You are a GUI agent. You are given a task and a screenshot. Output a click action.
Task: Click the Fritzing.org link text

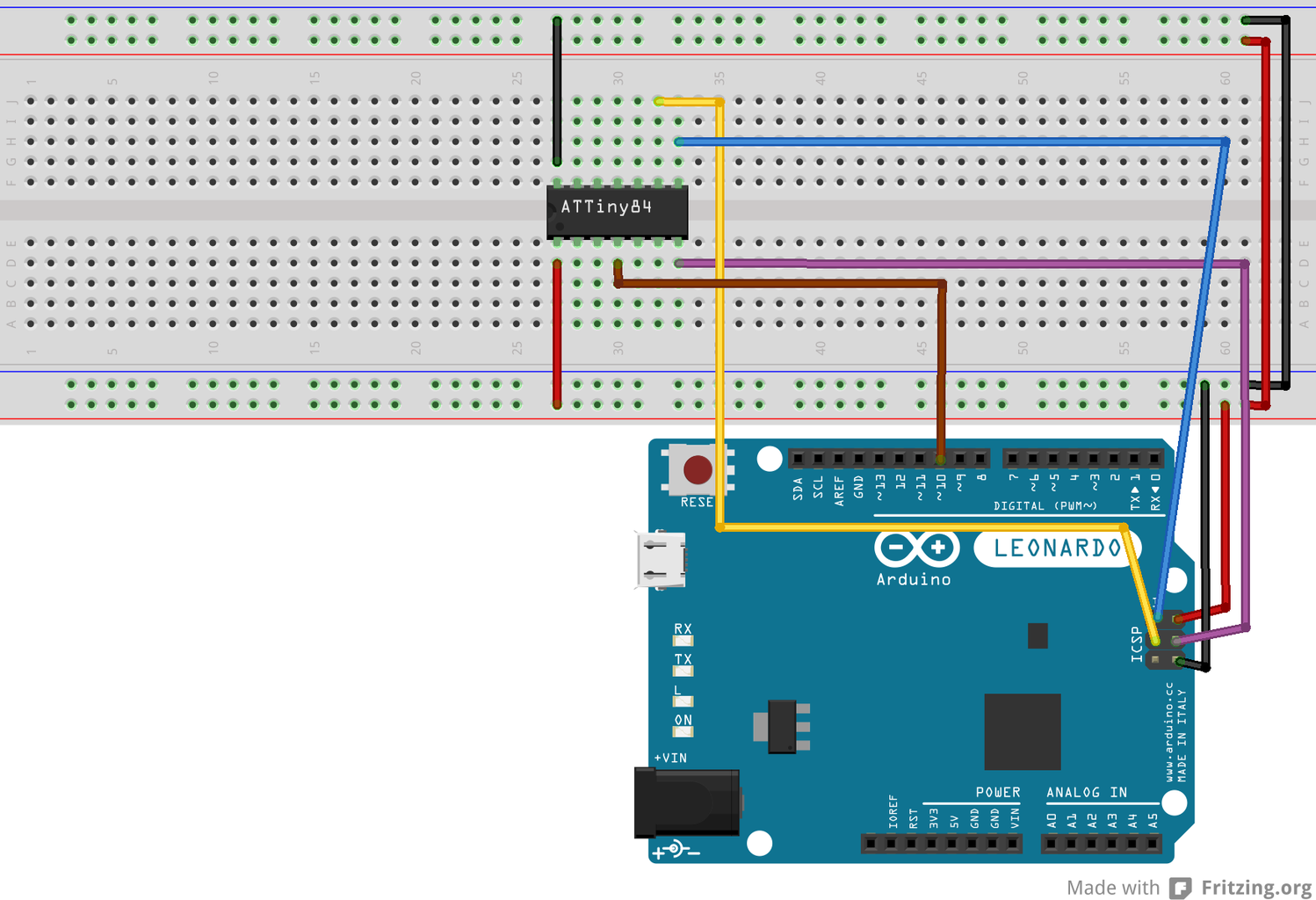click(1256, 887)
